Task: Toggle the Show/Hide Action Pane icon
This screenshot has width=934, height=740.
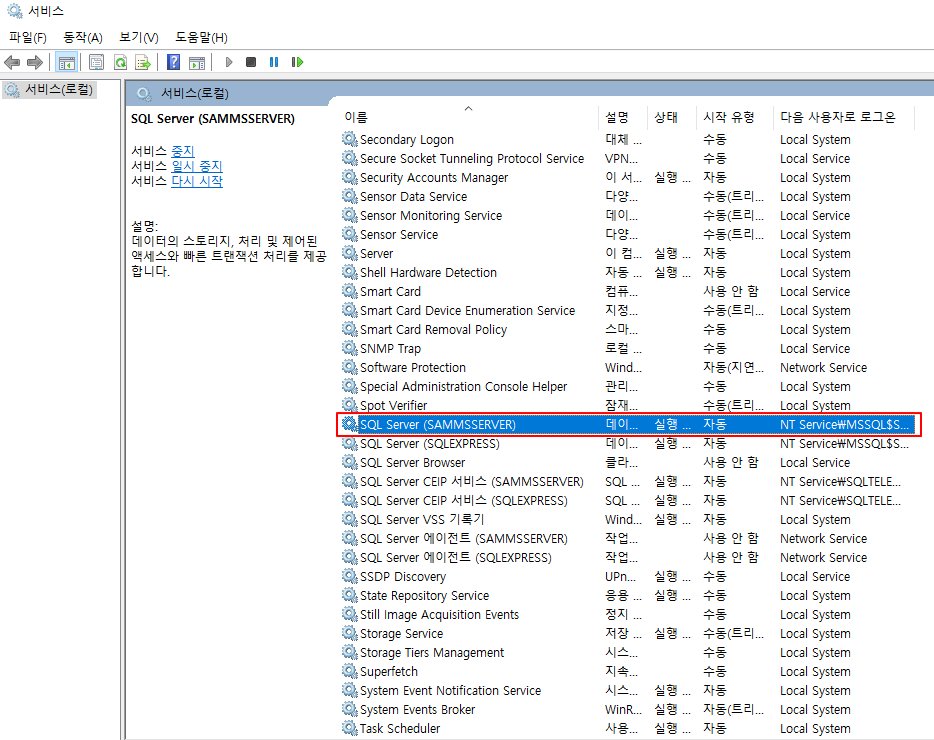Action: coord(197,62)
